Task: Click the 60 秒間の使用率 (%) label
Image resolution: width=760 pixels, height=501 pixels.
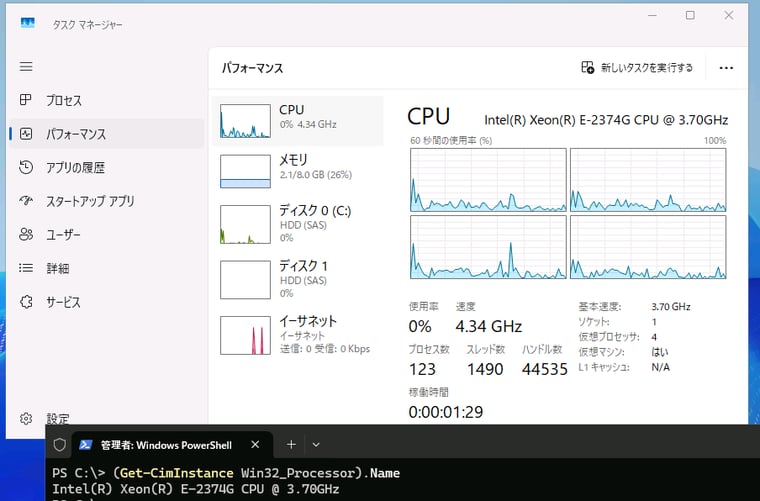Action: [x=451, y=141]
